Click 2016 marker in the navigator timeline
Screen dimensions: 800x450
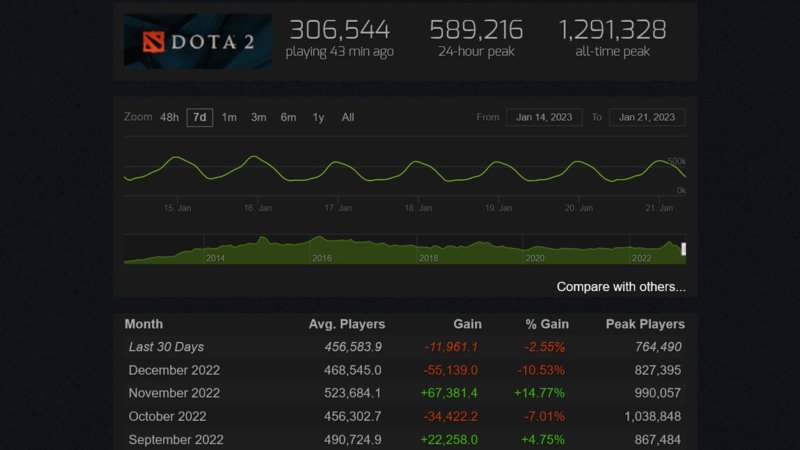pyautogui.click(x=322, y=258)
